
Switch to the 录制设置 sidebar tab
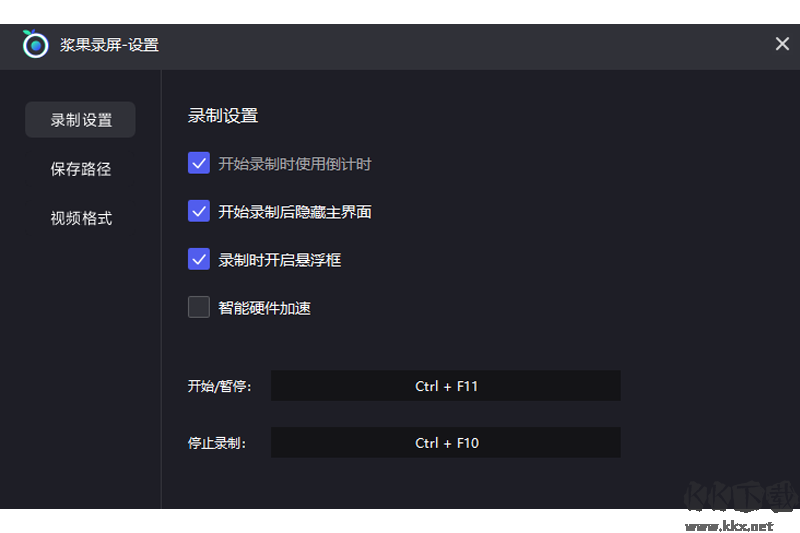pos(81,120)
